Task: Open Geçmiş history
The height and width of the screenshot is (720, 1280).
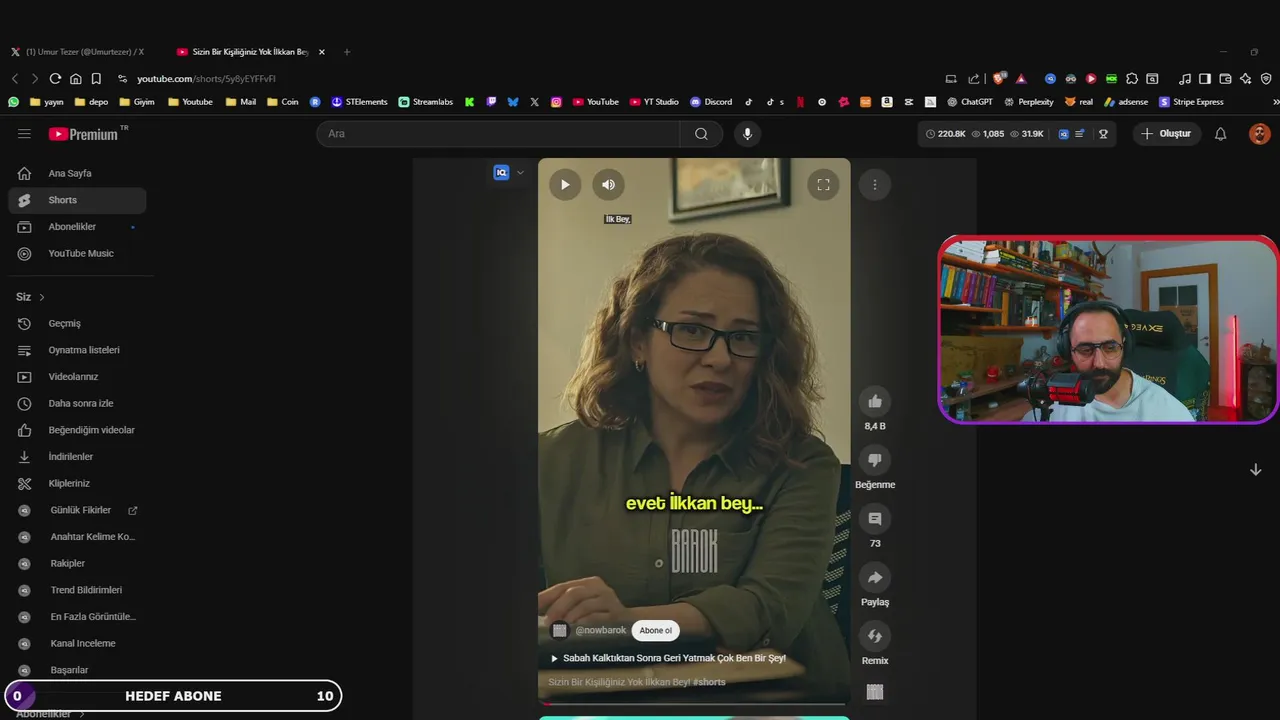Action: point(77,323)
